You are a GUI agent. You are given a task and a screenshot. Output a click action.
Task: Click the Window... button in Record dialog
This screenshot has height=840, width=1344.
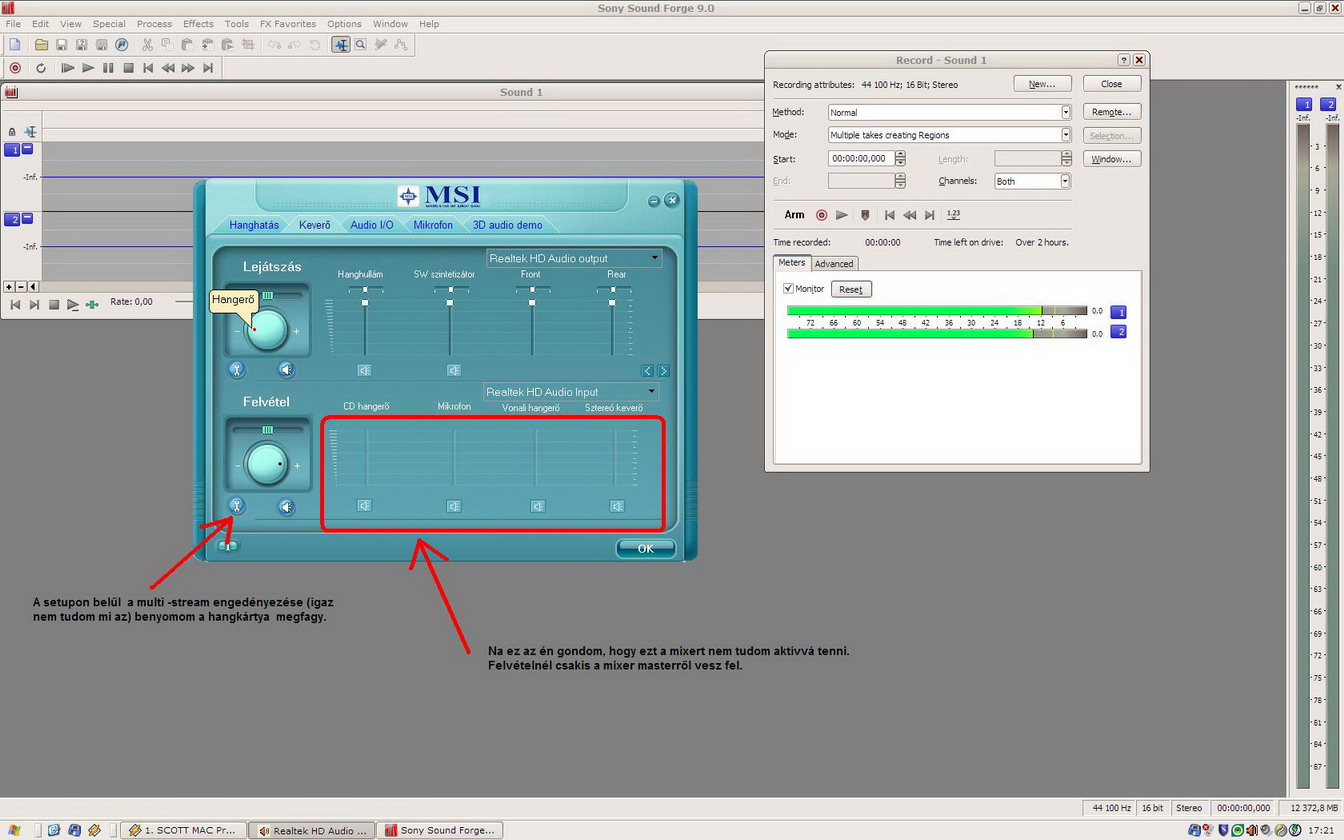point(1111,159)
